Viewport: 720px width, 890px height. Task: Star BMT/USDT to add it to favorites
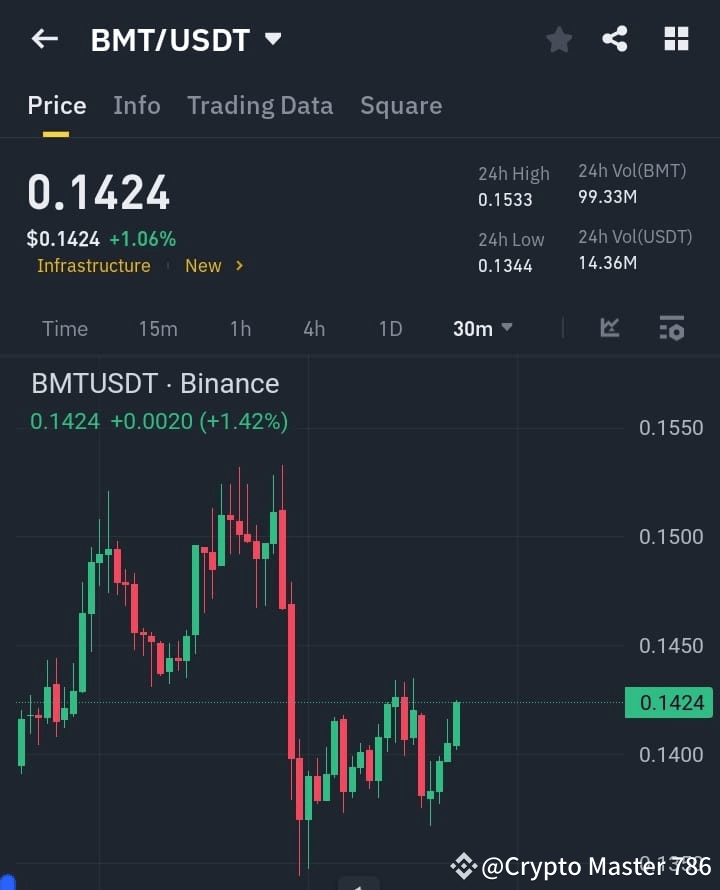point(558,39)
